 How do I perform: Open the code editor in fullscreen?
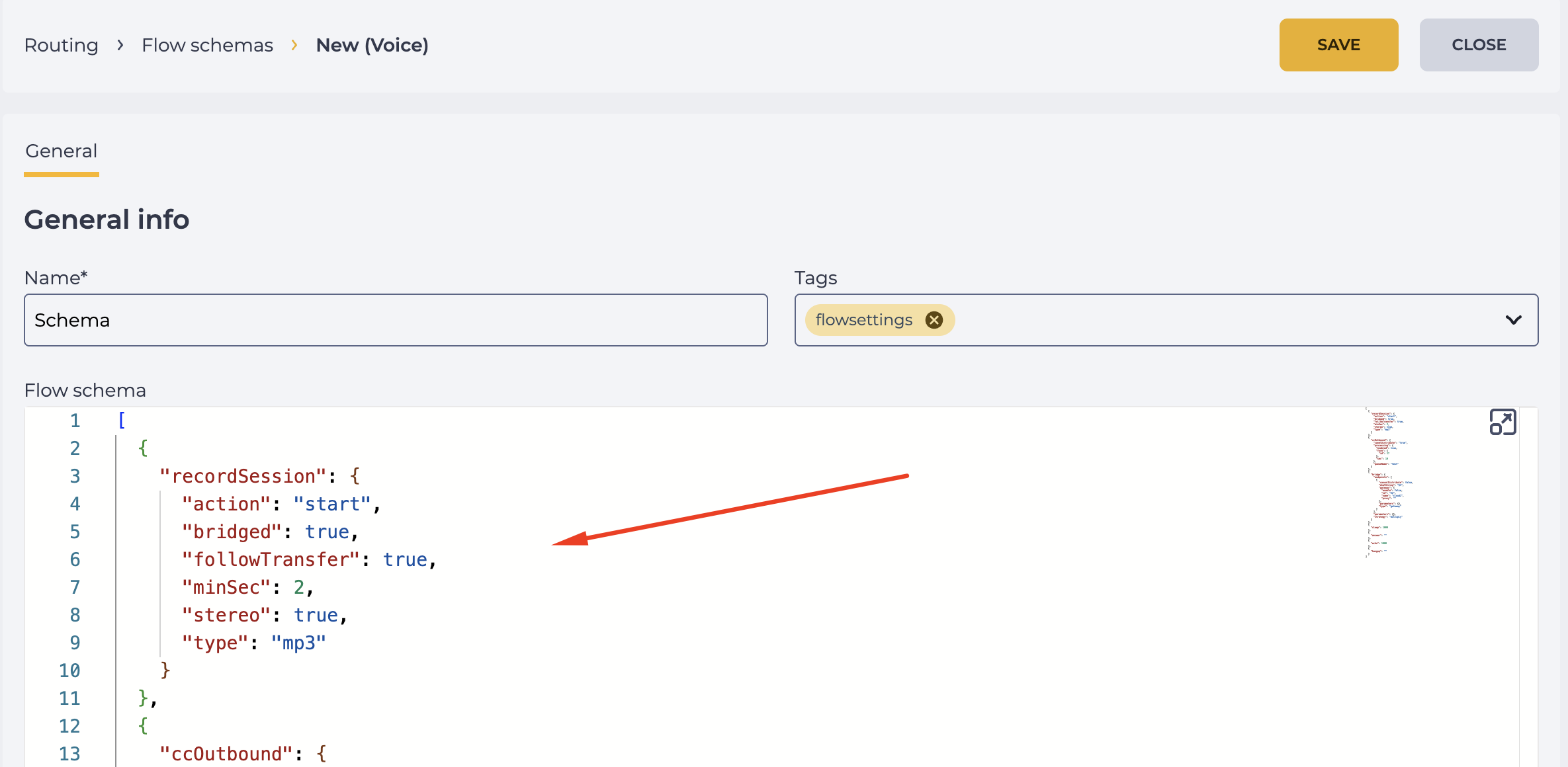tap(1503, 423)
